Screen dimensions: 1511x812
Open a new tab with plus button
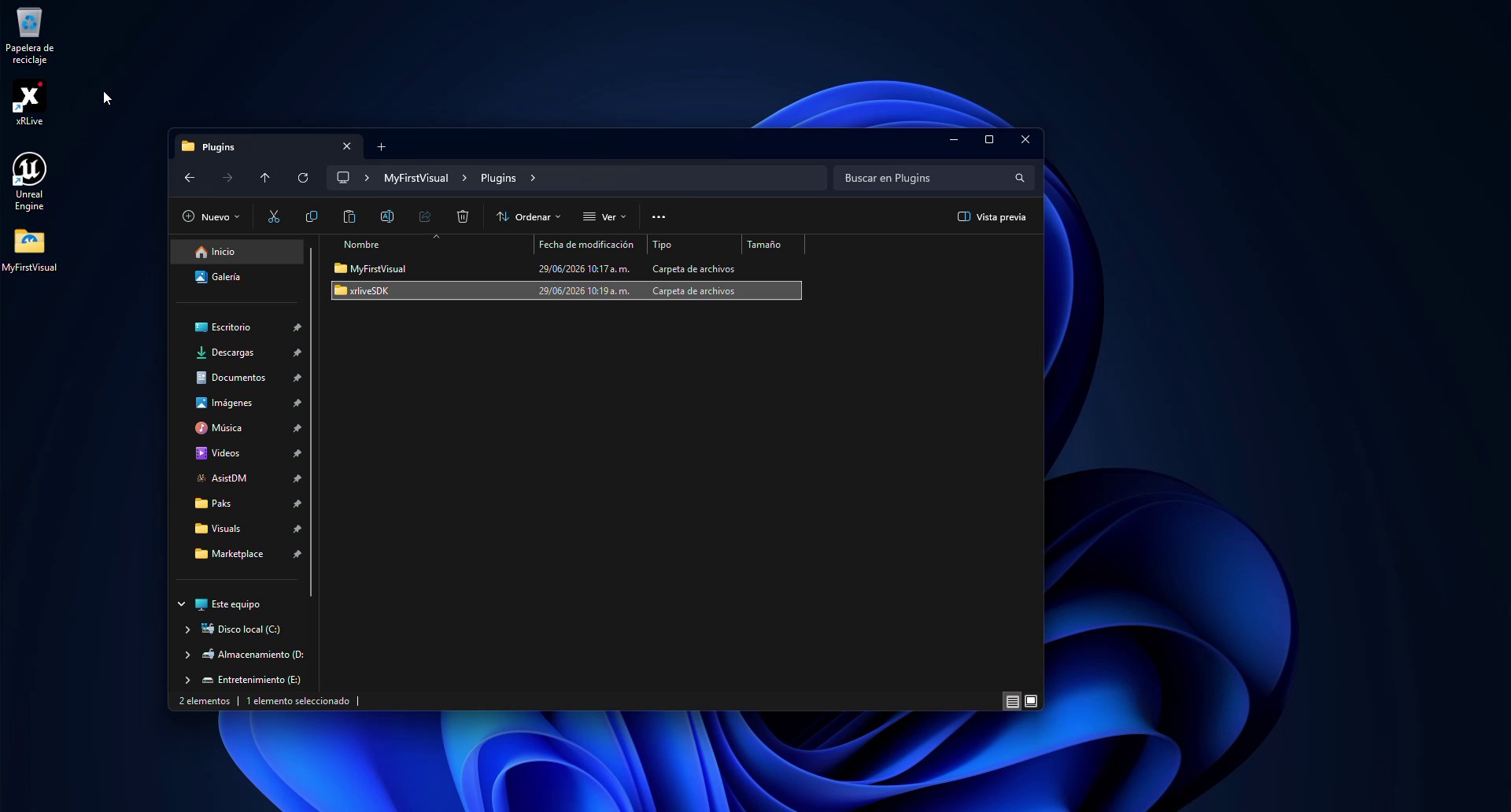tap(381, 146)
